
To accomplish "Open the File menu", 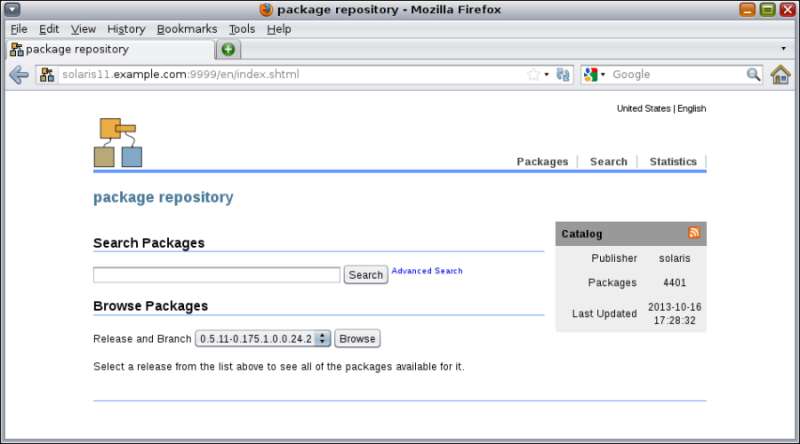I will pos(19,29).
